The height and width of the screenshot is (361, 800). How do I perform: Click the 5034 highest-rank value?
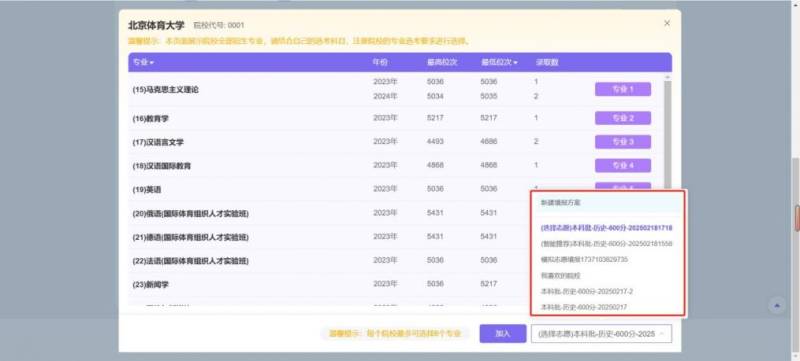coord(435,96)
